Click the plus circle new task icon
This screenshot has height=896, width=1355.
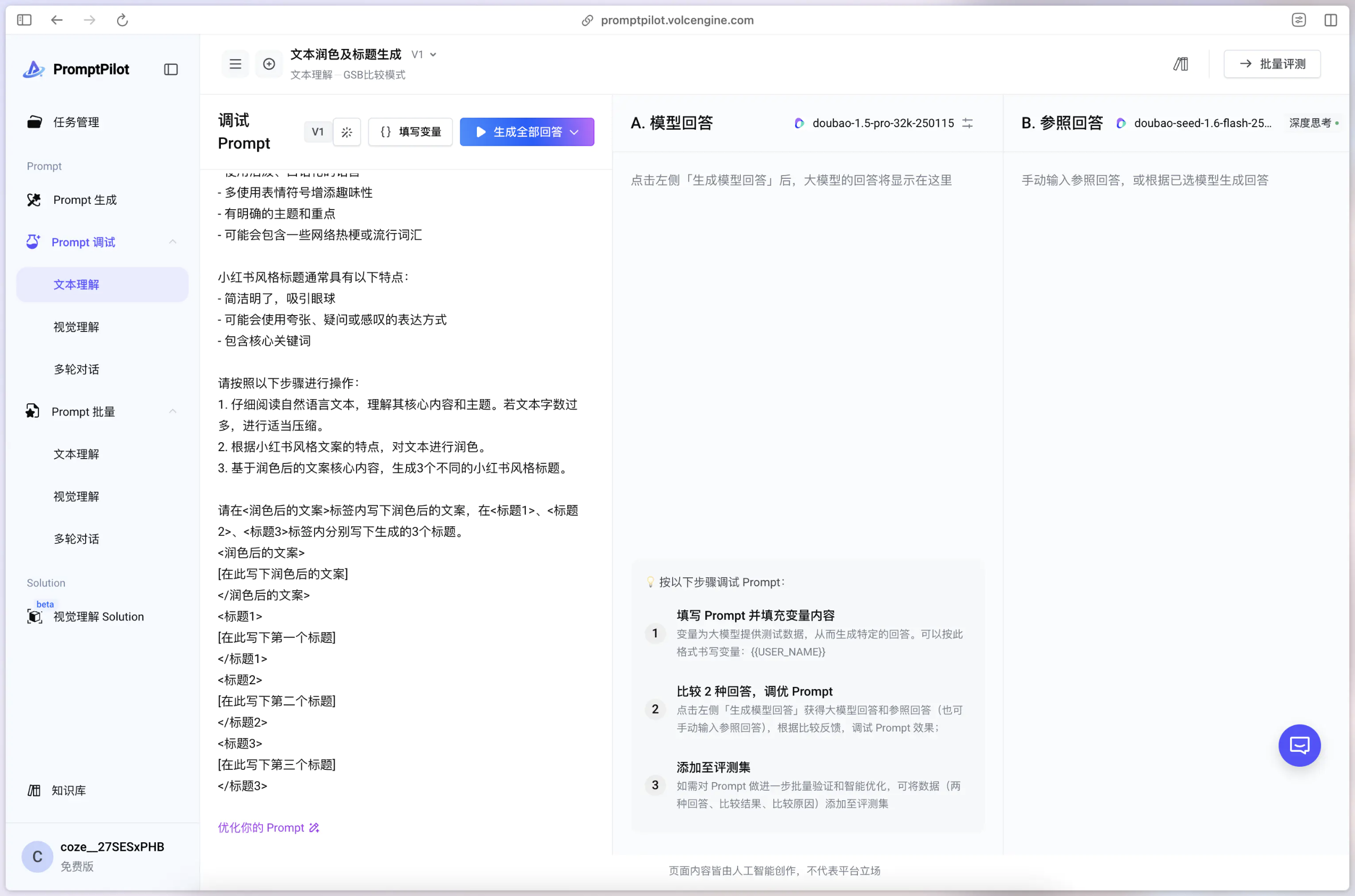click(x=269, y=64)
